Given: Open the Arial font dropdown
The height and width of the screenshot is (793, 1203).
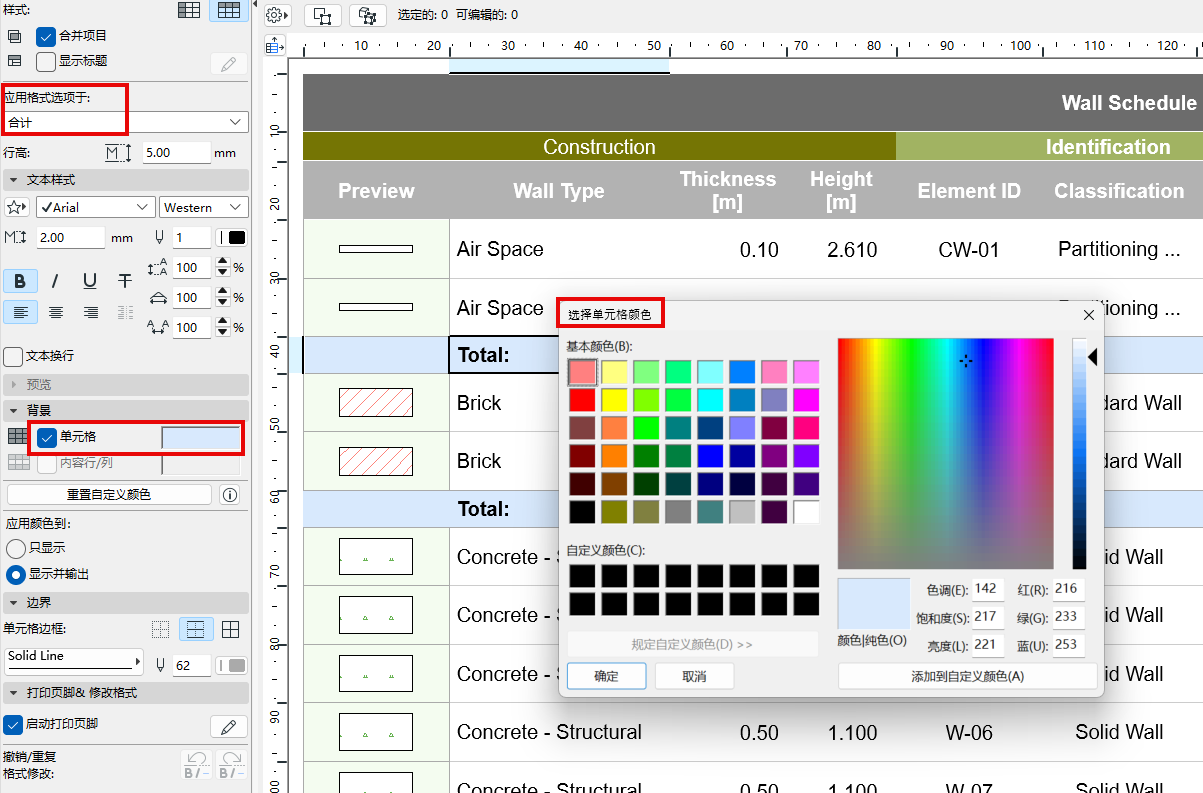Looking at the screenshot, I should pyautogui.click(x=95, y=207).
